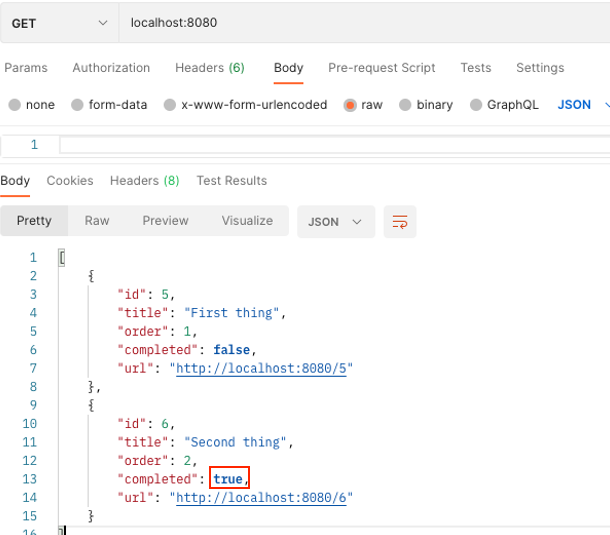This screenshot has height=535, width=610.
Task: Click the opening bracket on response line 1
Action: coord(62,258)
